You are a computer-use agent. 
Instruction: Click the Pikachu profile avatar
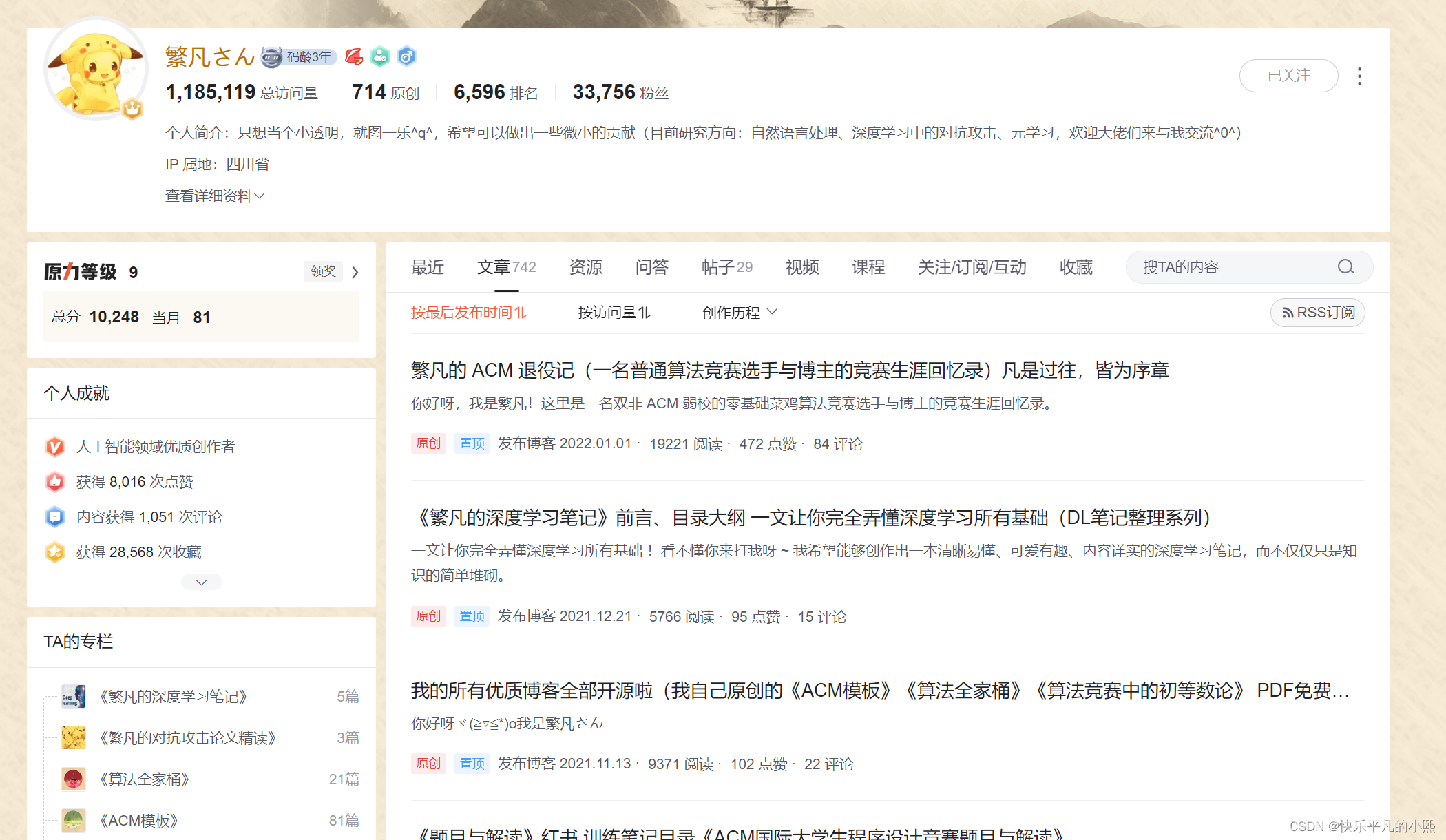(96, 70)
